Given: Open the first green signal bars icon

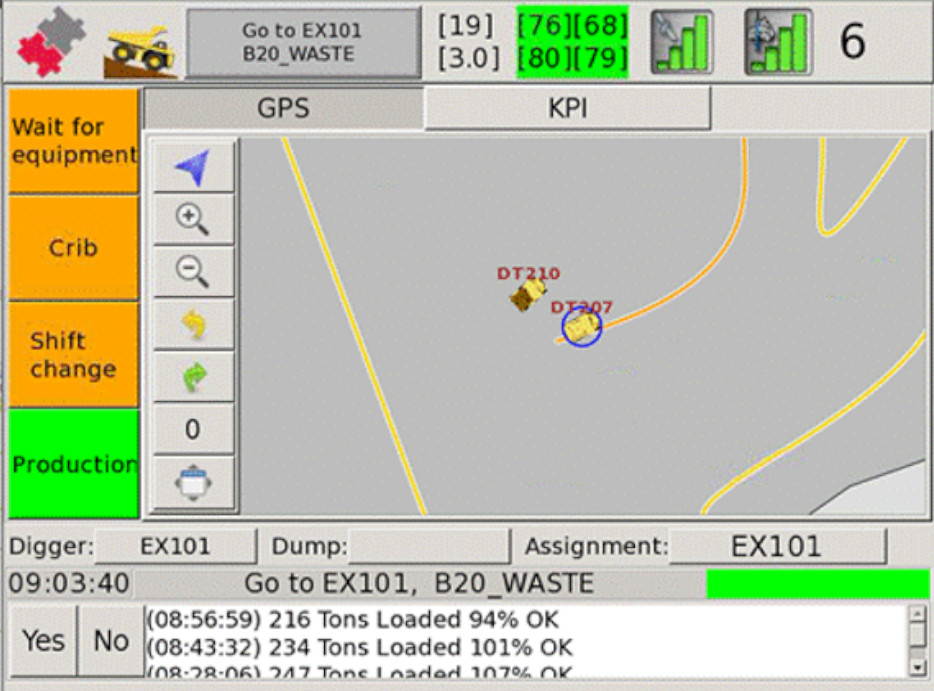Looking at the screenshot, I should click(x=682, y=42).
